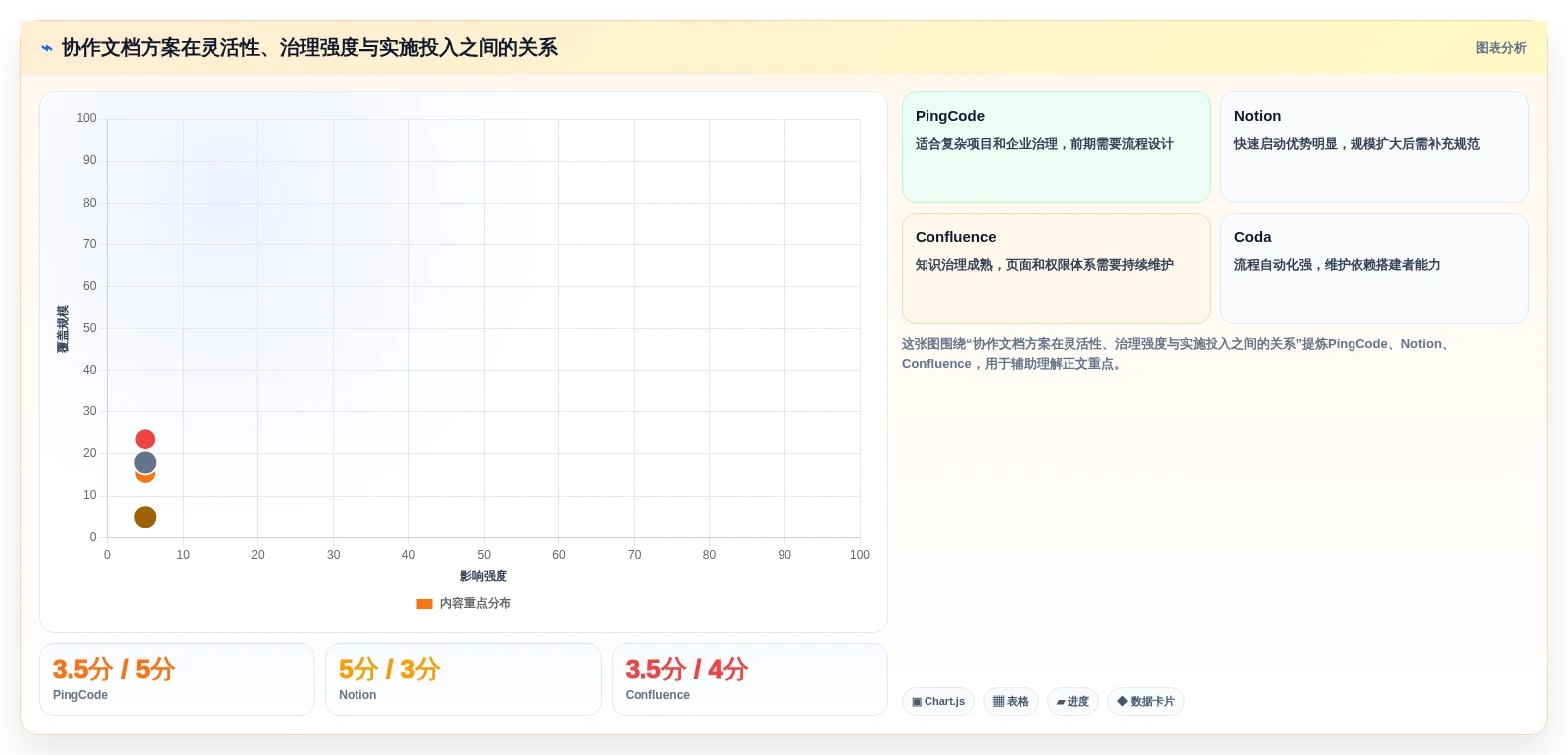This screenshot has width=1568, height=755.
Task: Click text 快速启动优势明显，规模扩大后需补充规范
Action: pos(1356,144)
